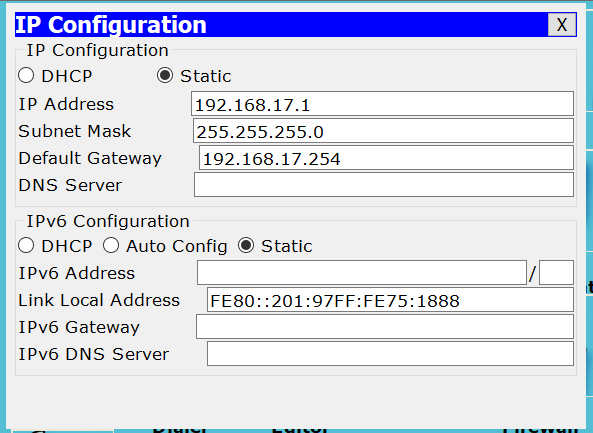Click the empty IPv6 Gateway field
This screenshot has width=593, height=433.
click(x=385, y=327)
